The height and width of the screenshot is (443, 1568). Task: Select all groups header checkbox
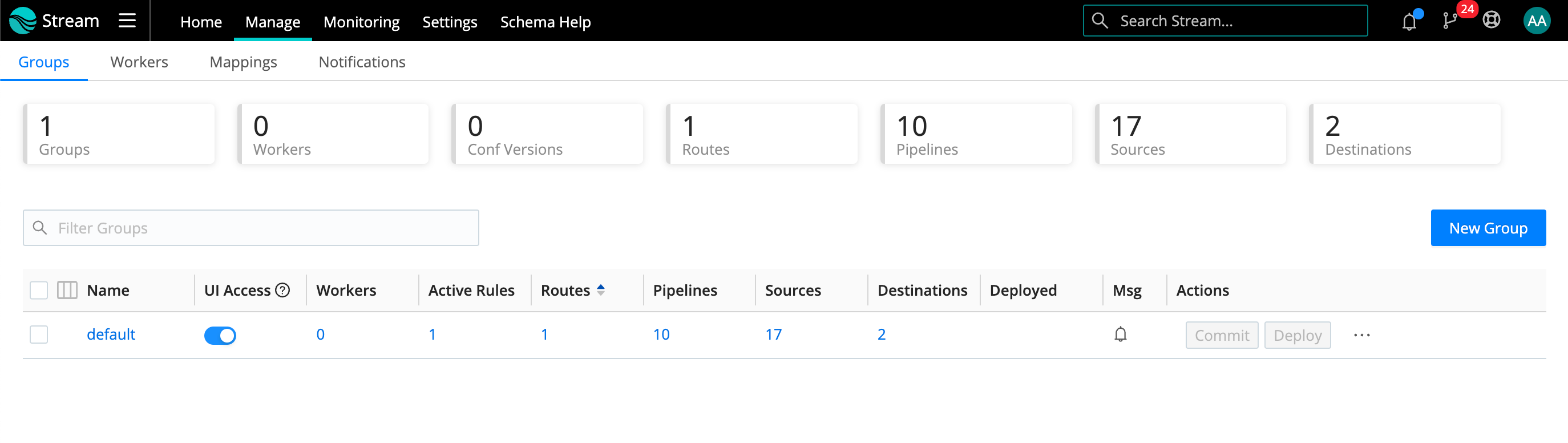(39, 290)
